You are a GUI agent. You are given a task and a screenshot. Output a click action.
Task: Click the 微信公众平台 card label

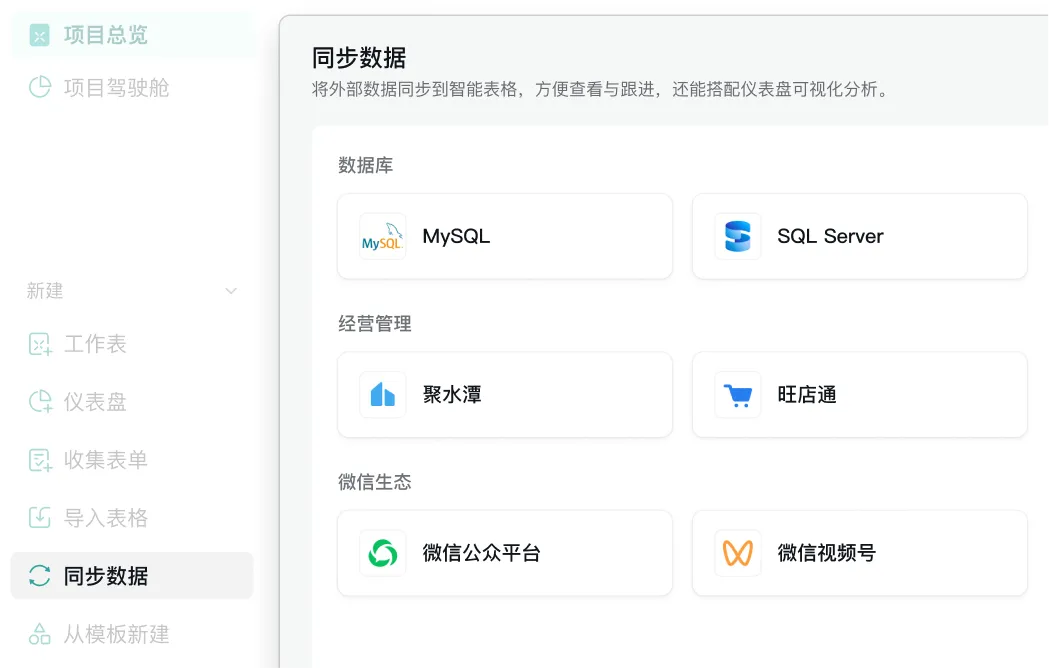pyautogui.click(x=481, y=553)
